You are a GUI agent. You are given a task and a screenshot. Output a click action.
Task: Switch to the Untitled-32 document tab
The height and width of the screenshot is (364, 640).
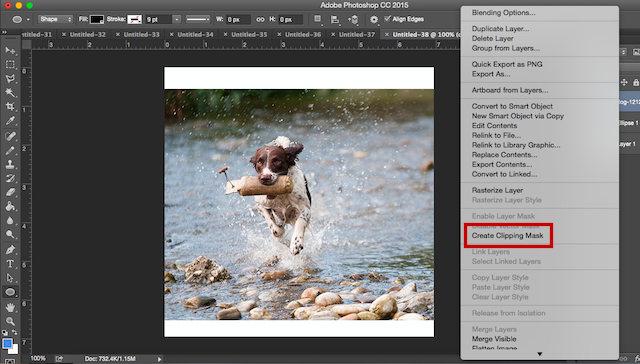(x=87, y=34)
